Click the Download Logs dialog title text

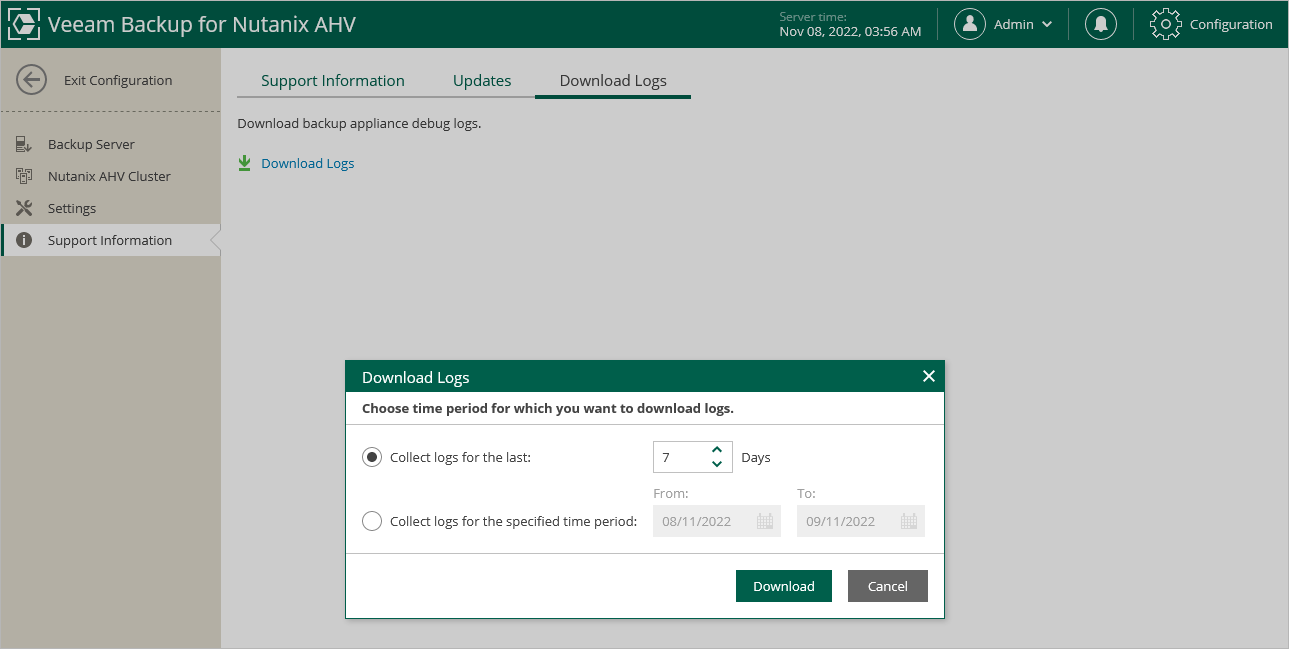tap(416, 377)
